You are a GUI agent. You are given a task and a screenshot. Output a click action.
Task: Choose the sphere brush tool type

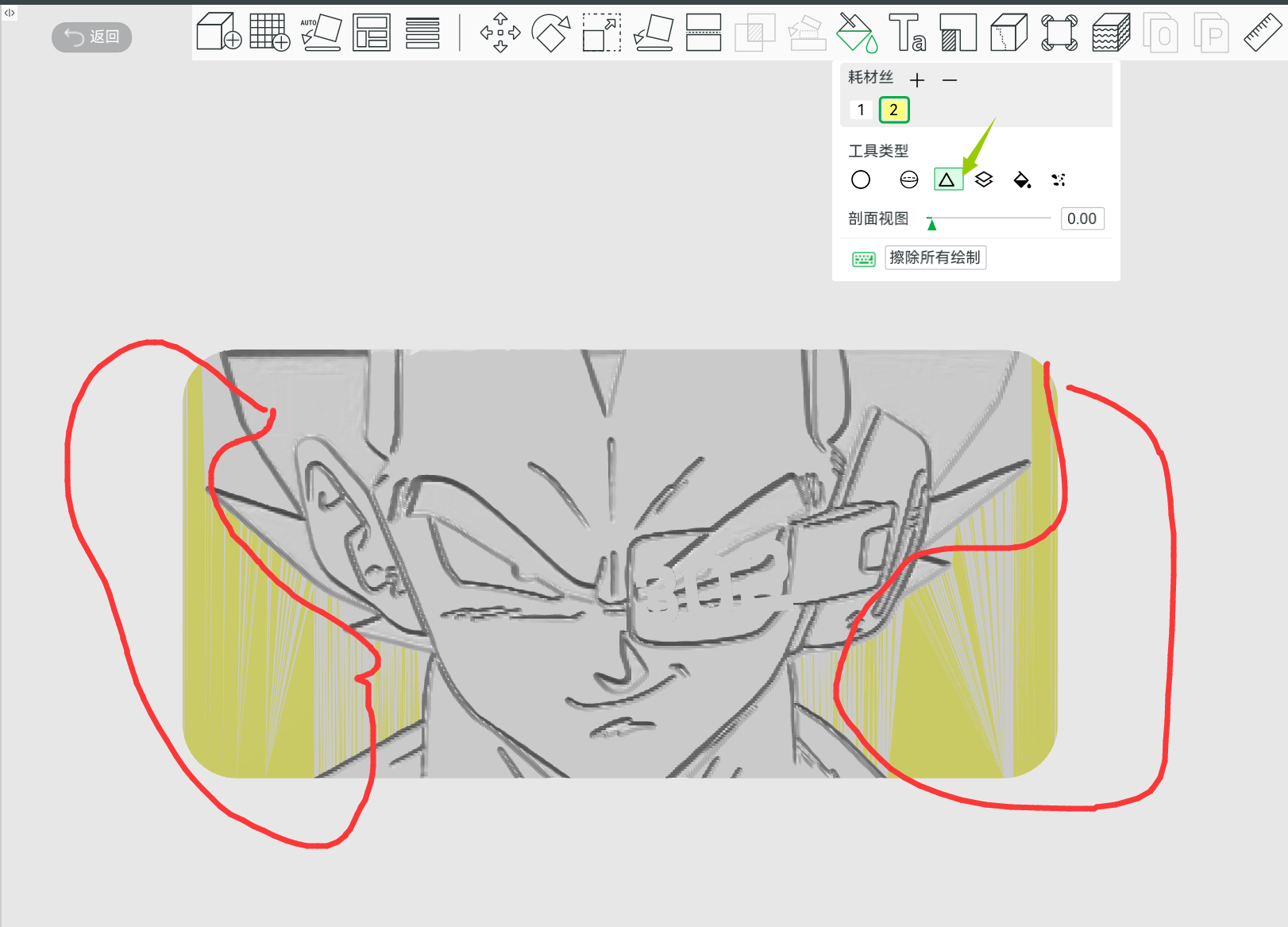[909, 180]
